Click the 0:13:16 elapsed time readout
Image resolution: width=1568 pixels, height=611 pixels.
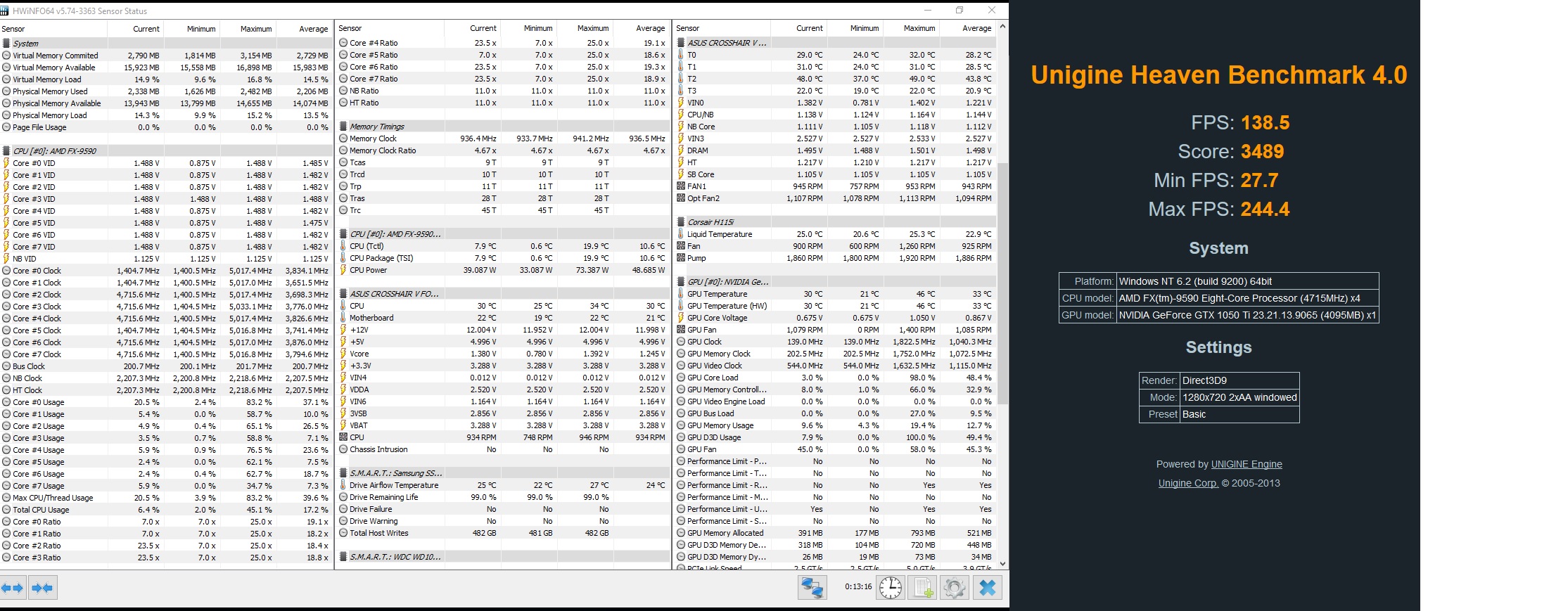pos(858,586)
